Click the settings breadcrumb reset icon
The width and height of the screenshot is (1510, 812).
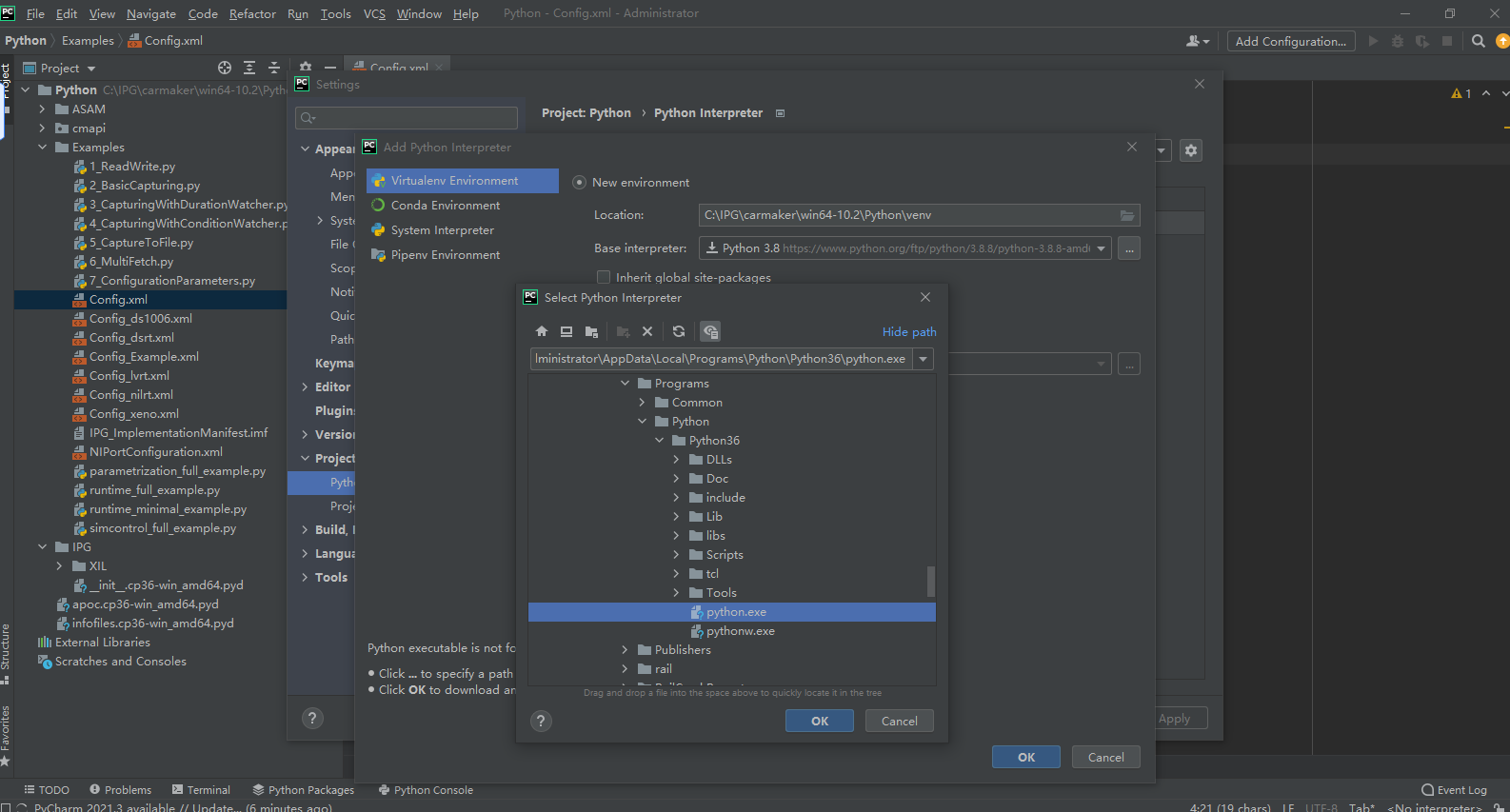tap(781, 113)
